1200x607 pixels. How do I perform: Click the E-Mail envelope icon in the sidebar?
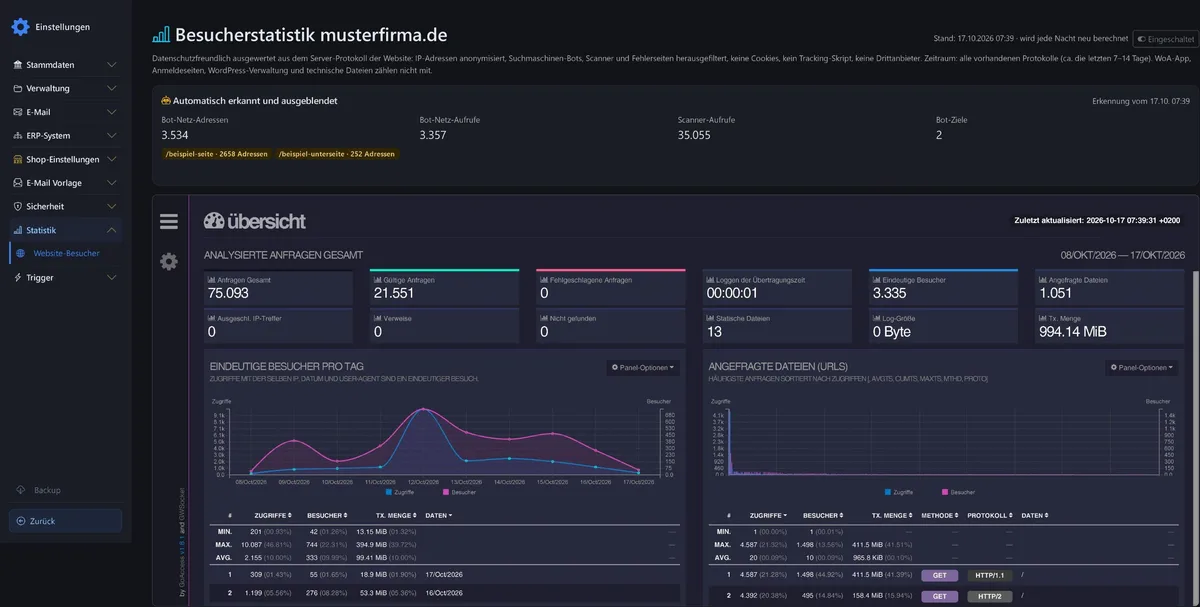[x=17, y=112]
